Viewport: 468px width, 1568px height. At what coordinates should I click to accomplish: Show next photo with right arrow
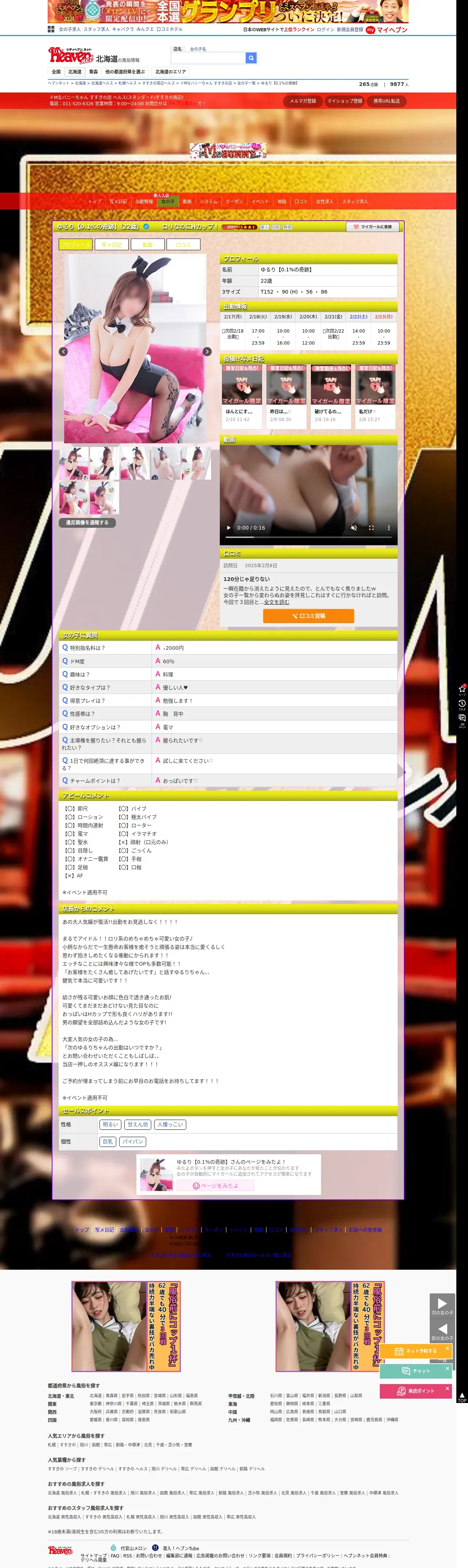pyautogui.click(x=207, y=352)
